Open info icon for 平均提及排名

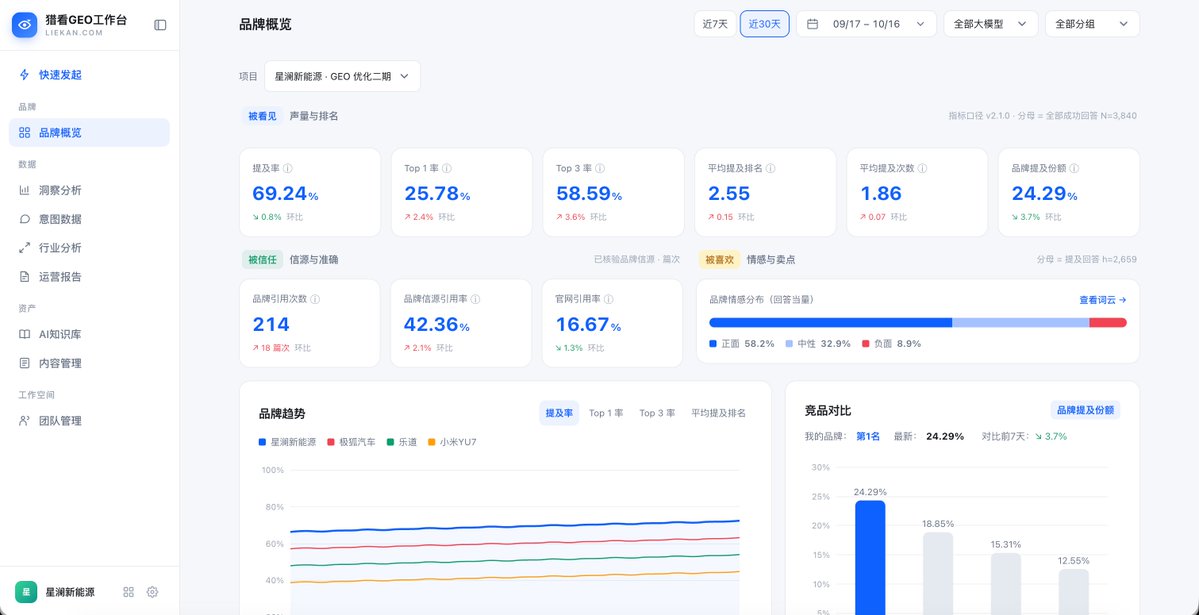[771, 168]
